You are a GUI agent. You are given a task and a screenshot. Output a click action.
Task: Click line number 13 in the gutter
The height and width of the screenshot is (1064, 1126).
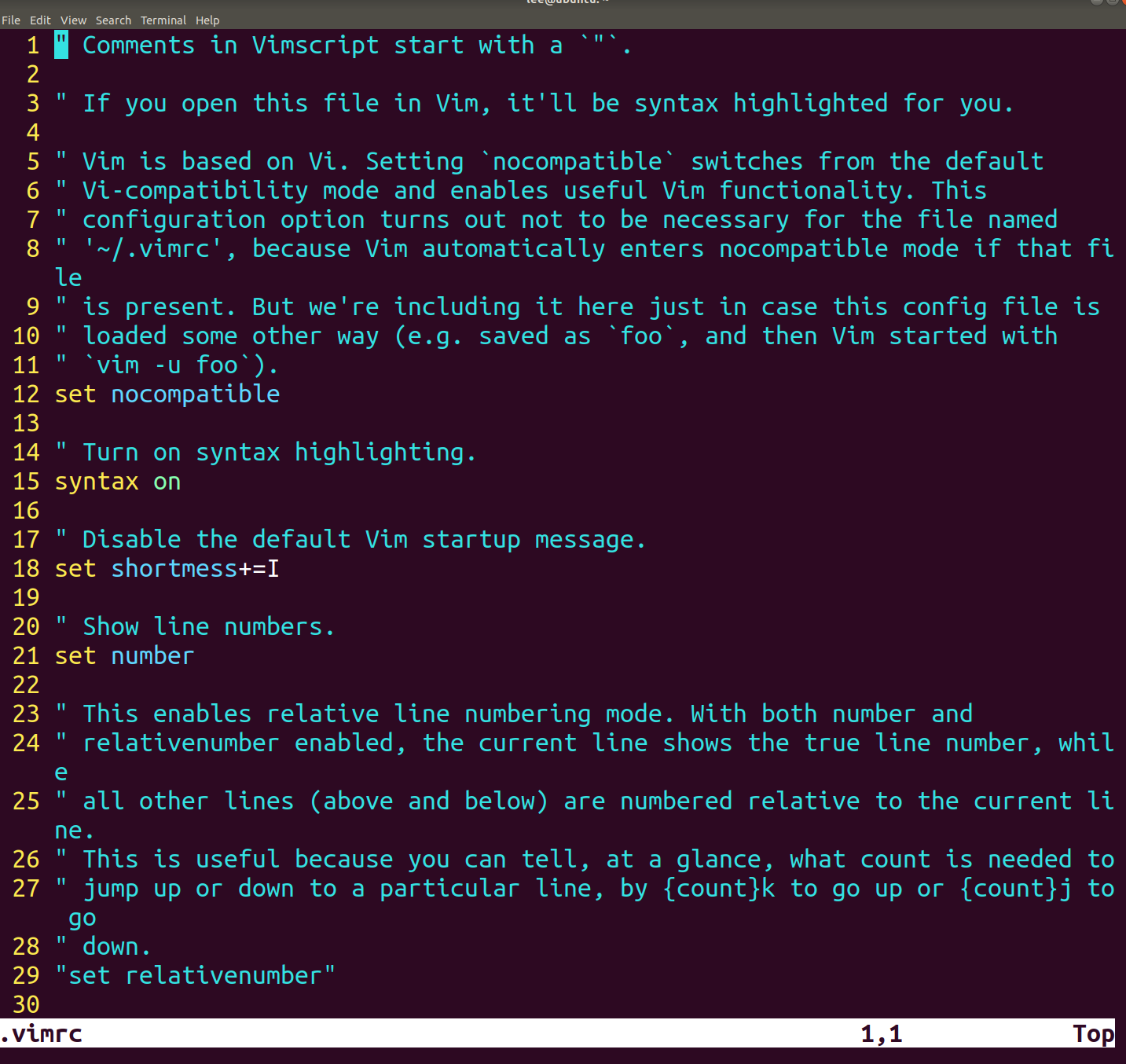point(26,423)
